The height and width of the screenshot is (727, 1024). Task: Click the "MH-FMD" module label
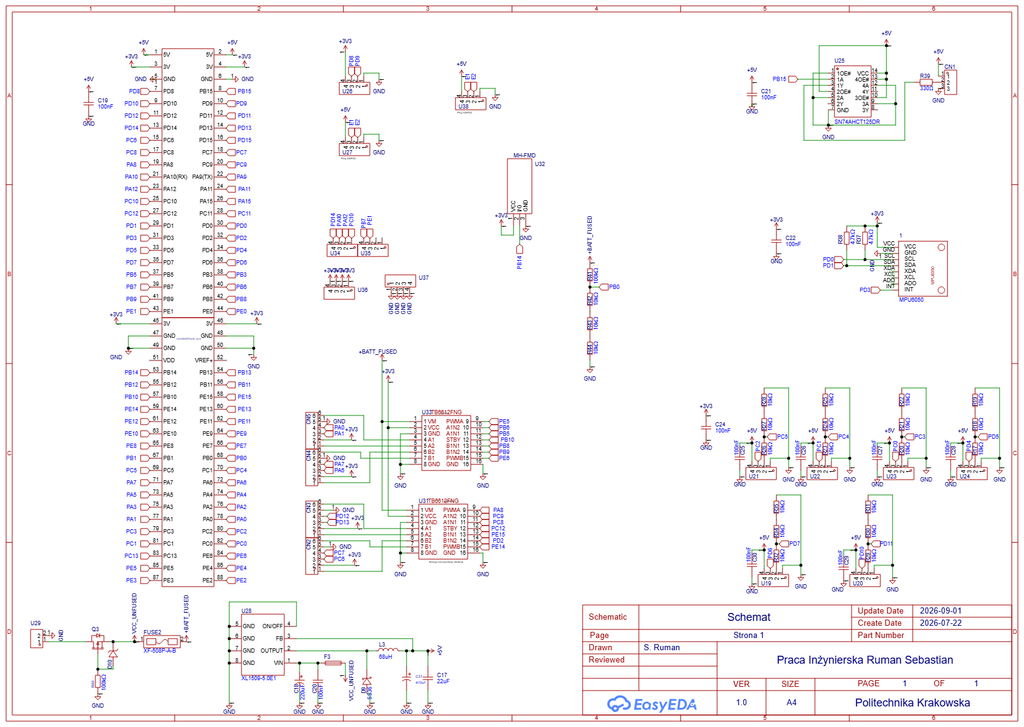(x=524, y=155)
